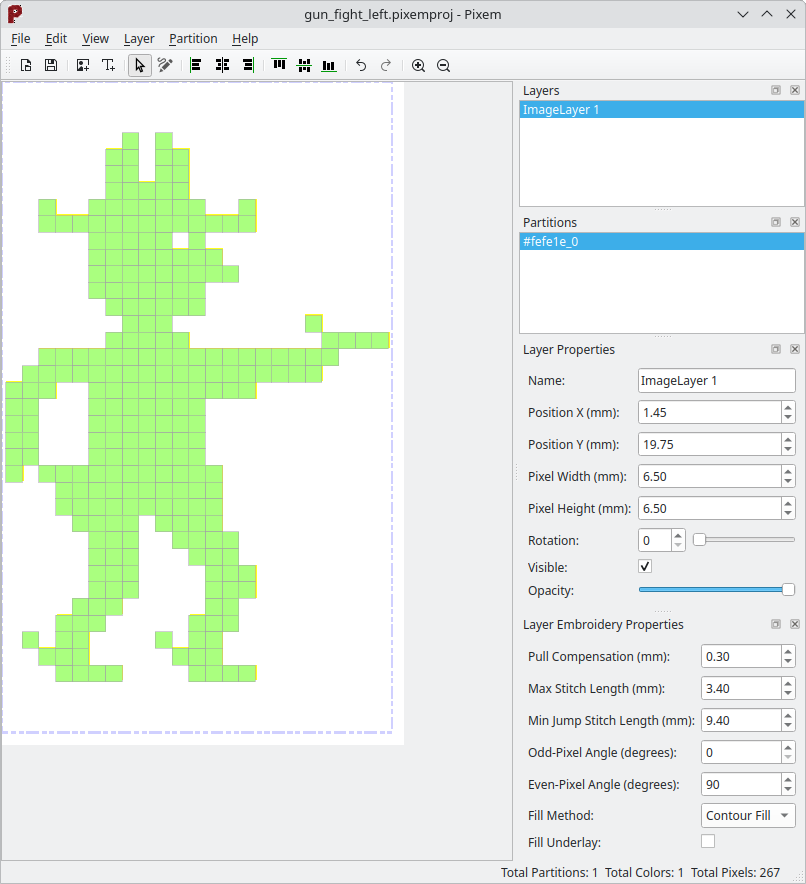Select the arrow pointer tool
806x884 pixels.
click(x=140, y=65)
